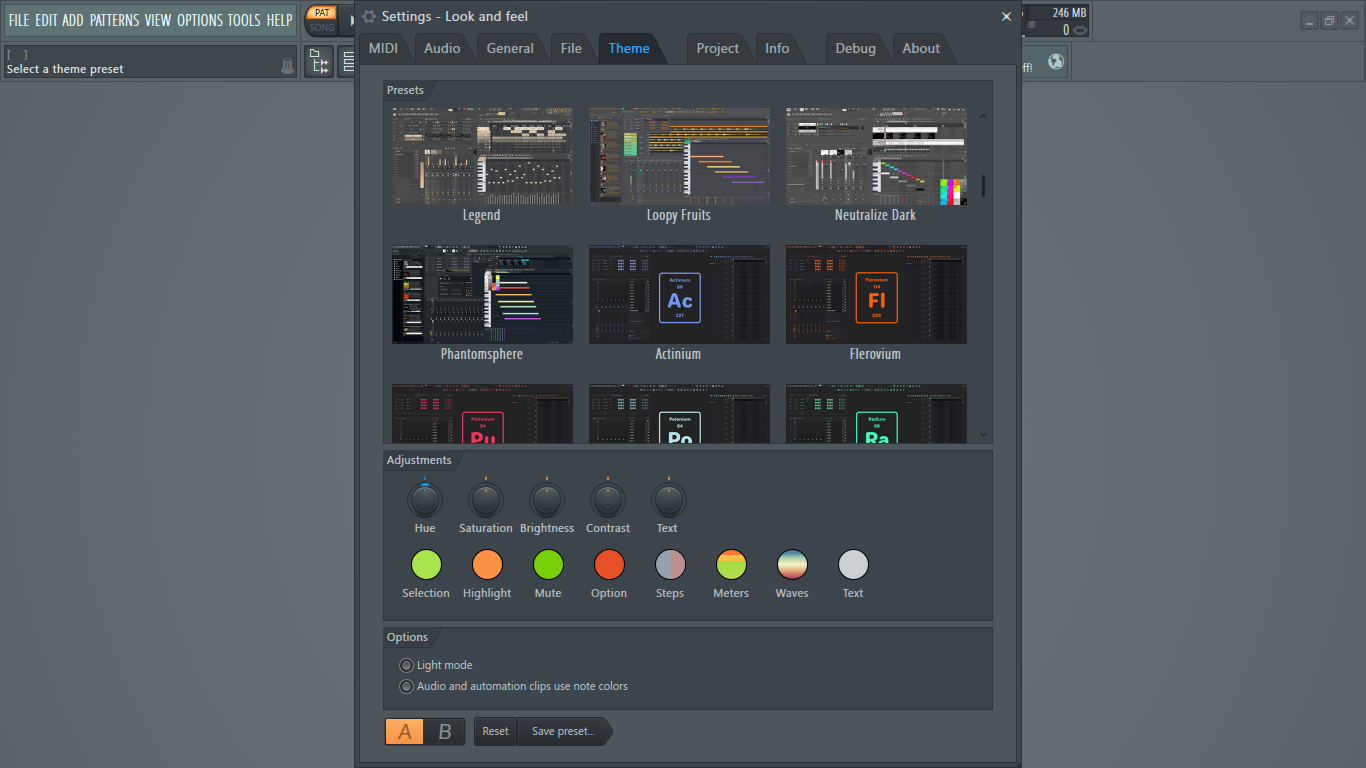Click the 246 MB memory readout
Screen dimensions: 1366x768
(x=1069, y=13)
